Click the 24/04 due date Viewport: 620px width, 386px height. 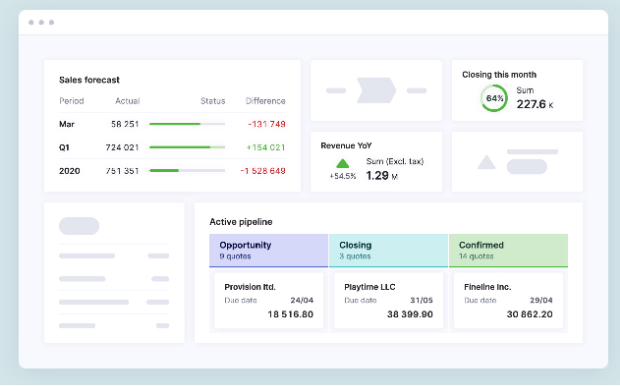pyautogui.click(x=302, y=300)
